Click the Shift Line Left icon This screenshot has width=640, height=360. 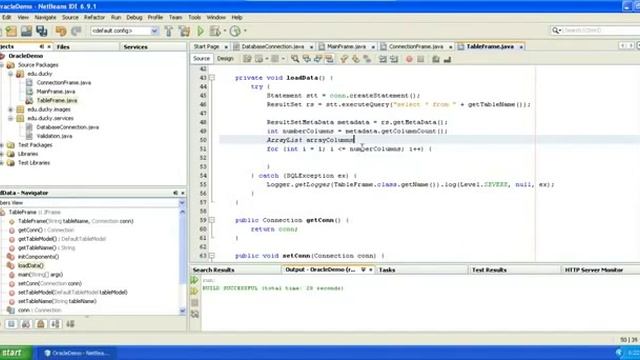382,59
